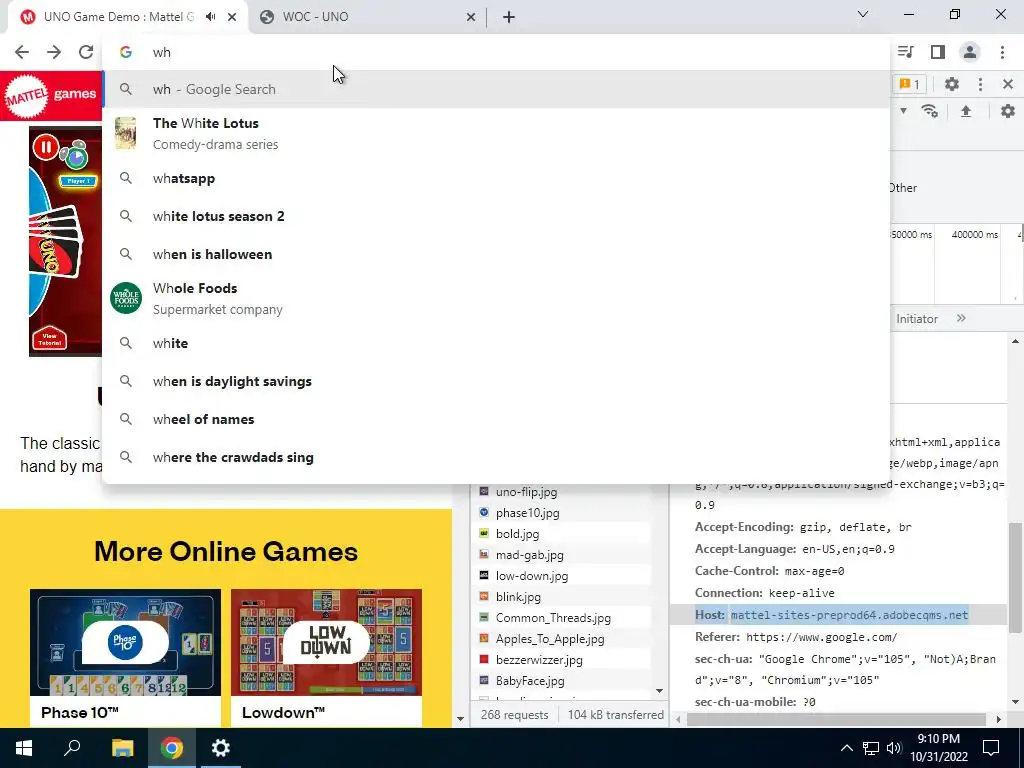The image size is (1024, 768).
Task: Open a new browser tab
Action: tap(509, 17)
